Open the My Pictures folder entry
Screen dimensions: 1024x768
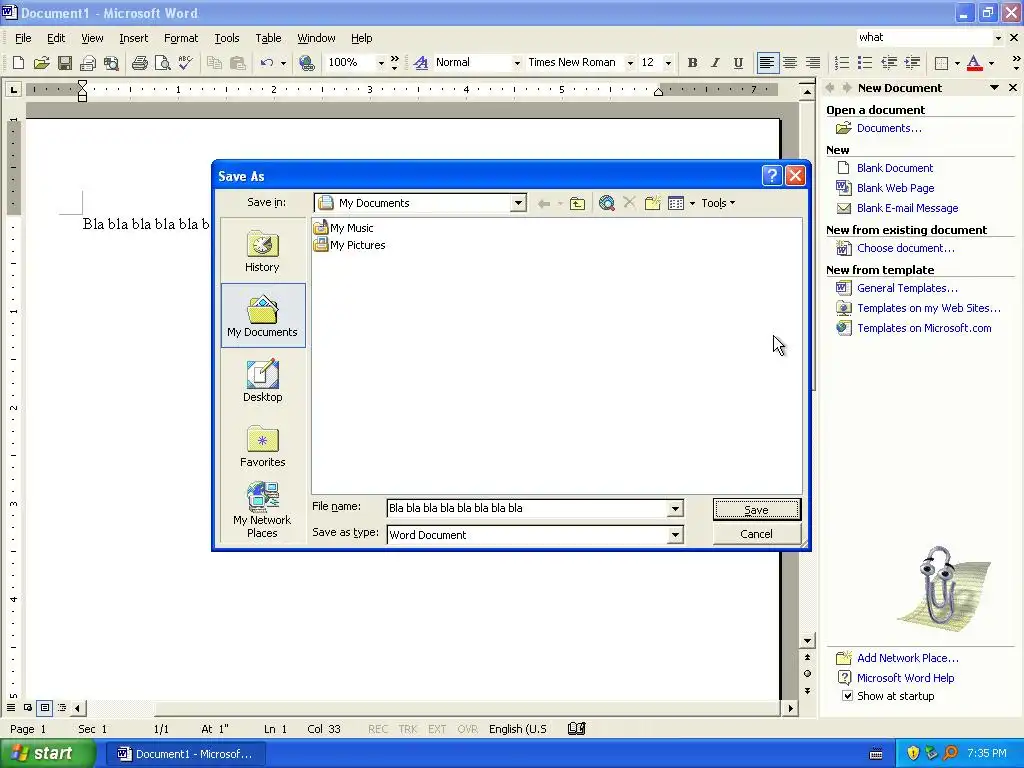tap(349, 245)
